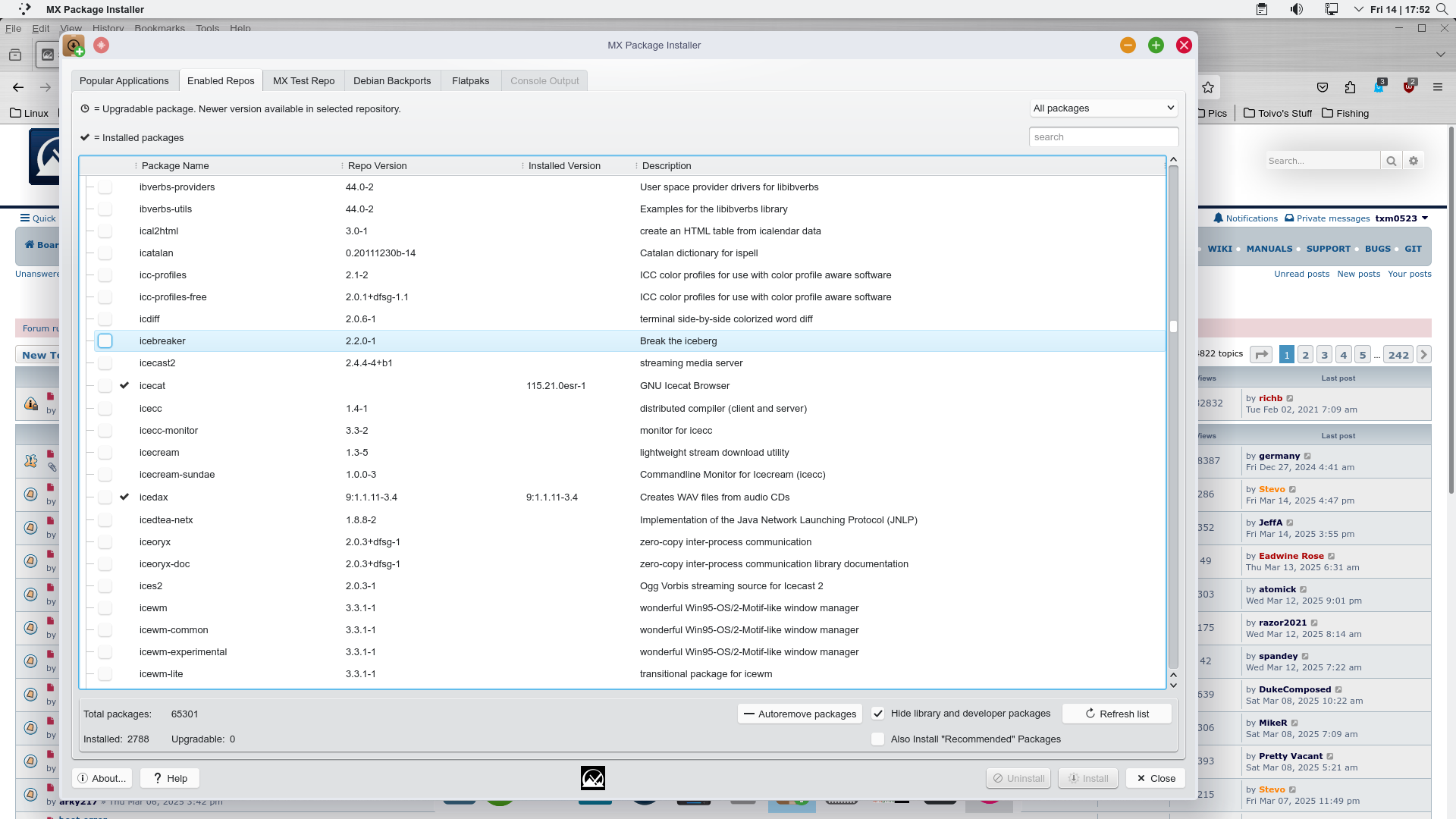Image resolution: width=1456 pixels, height=819 pixels.
Task: Switch to the Debian Backports tab
Action: tap(392, 80)
